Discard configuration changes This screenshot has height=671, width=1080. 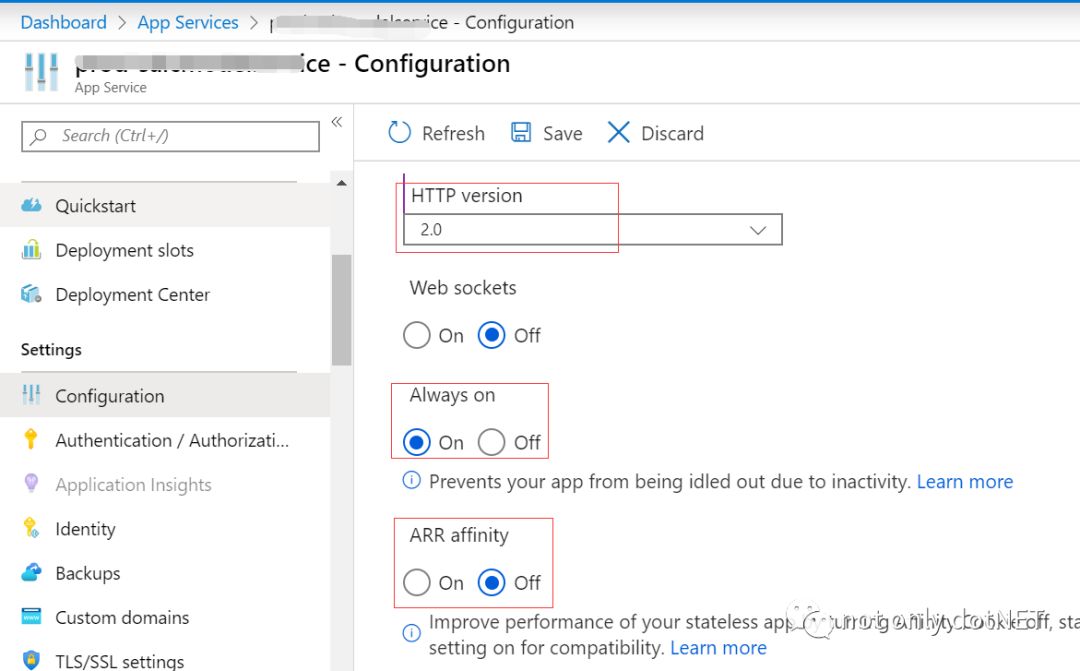click(x=656, y=133)
